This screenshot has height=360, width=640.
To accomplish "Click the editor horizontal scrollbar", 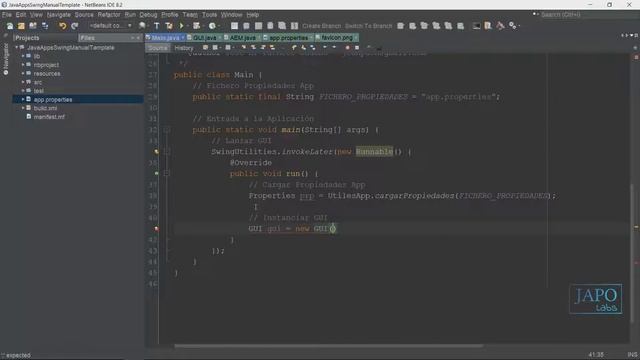I will [x=329, y=346].
